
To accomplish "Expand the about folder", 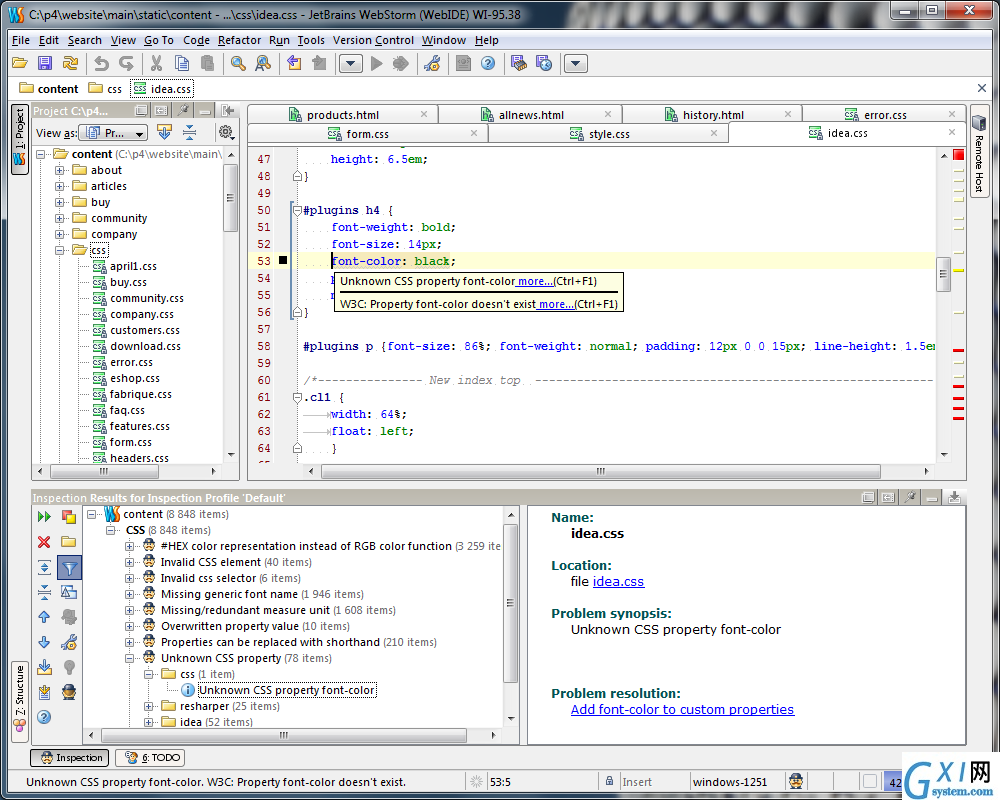I will [59, 170].
